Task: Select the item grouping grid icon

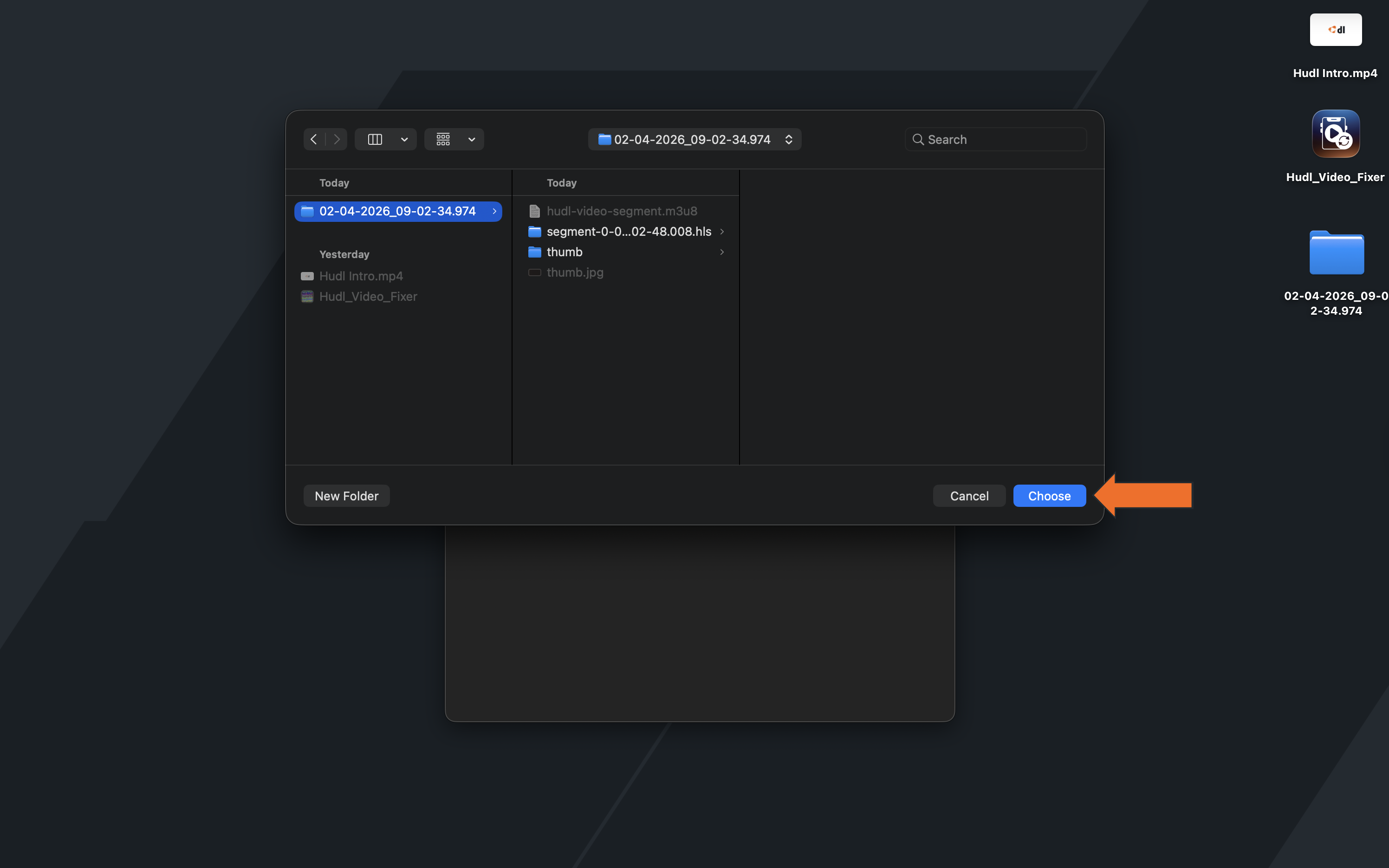Action: (443, 140)
